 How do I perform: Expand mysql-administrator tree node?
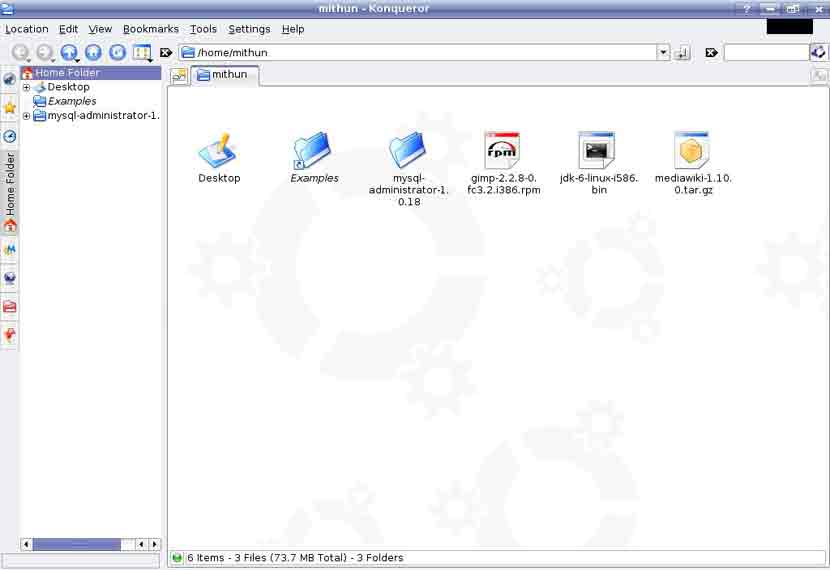click(26, 116)
